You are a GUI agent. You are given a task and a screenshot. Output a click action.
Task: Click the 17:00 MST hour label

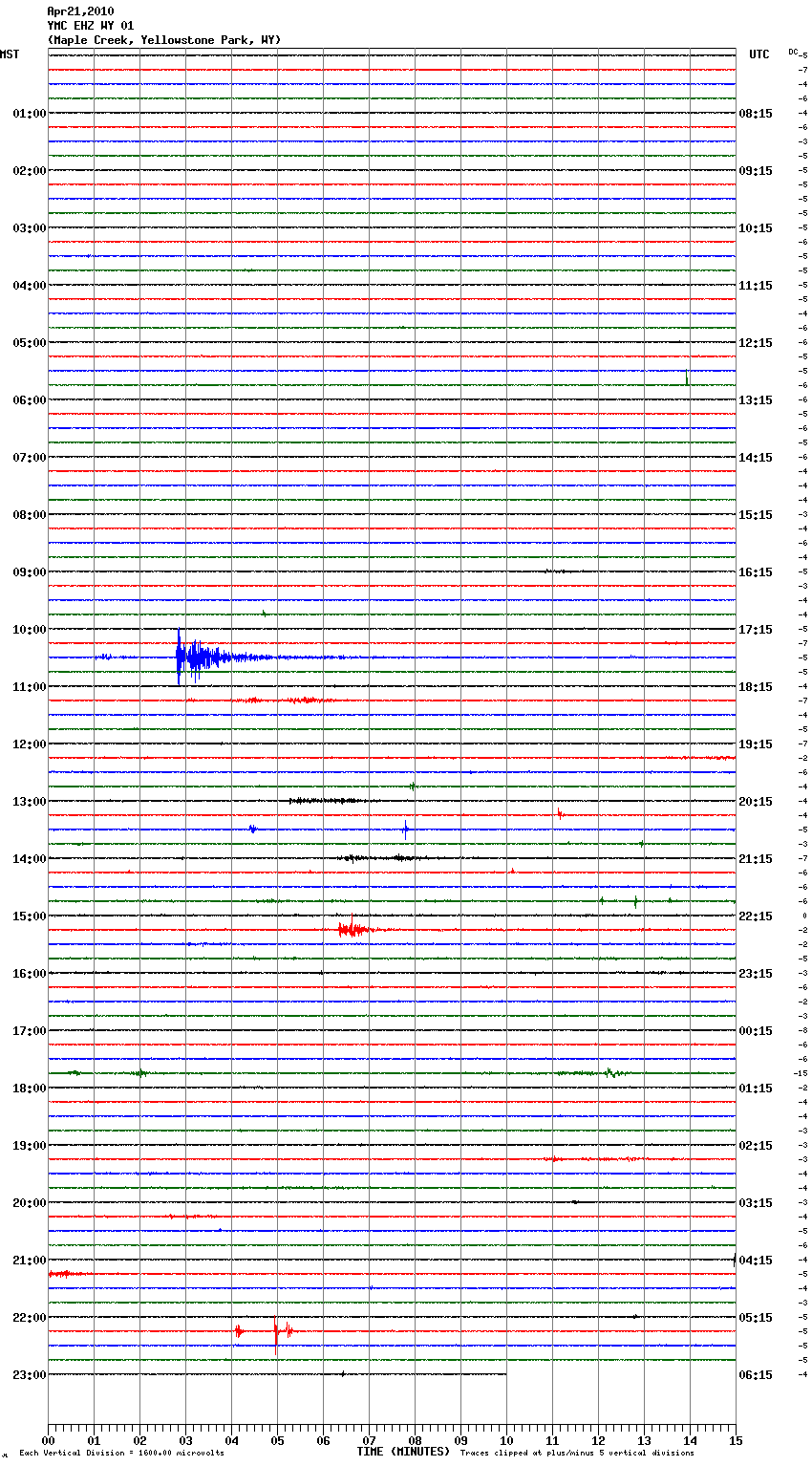(30, 1031)
